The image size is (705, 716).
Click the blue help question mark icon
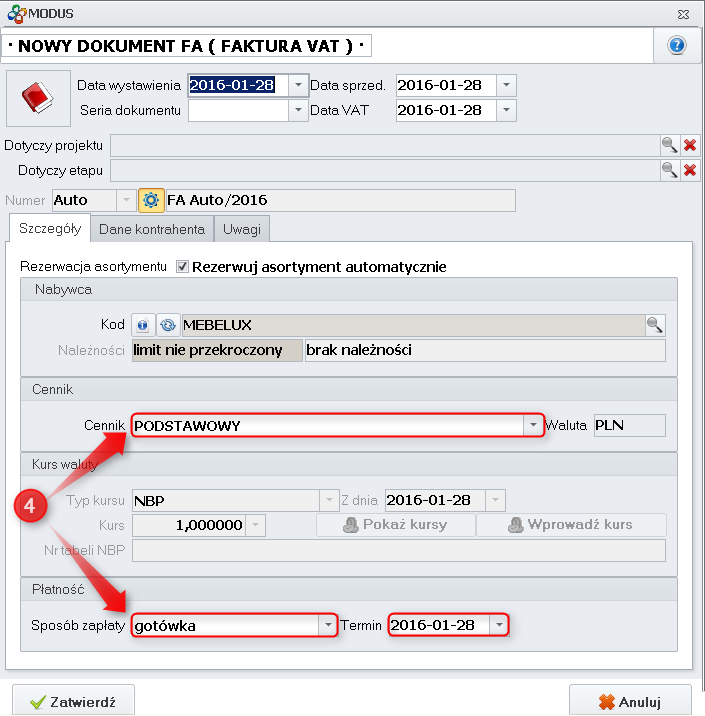[677, 45]
